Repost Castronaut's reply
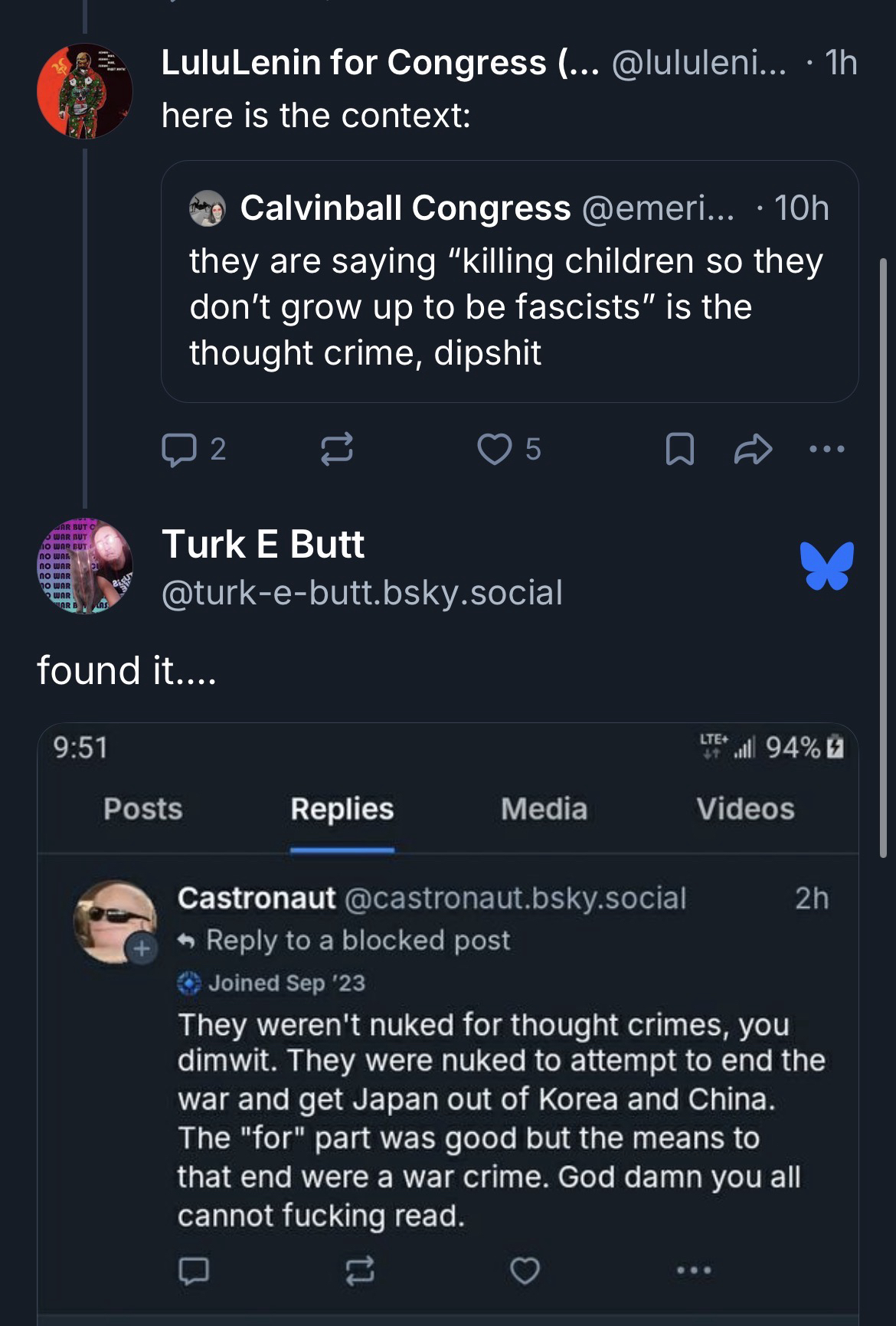The image size is (896, 1326). pyautogui.click(x=360, y=1271)
